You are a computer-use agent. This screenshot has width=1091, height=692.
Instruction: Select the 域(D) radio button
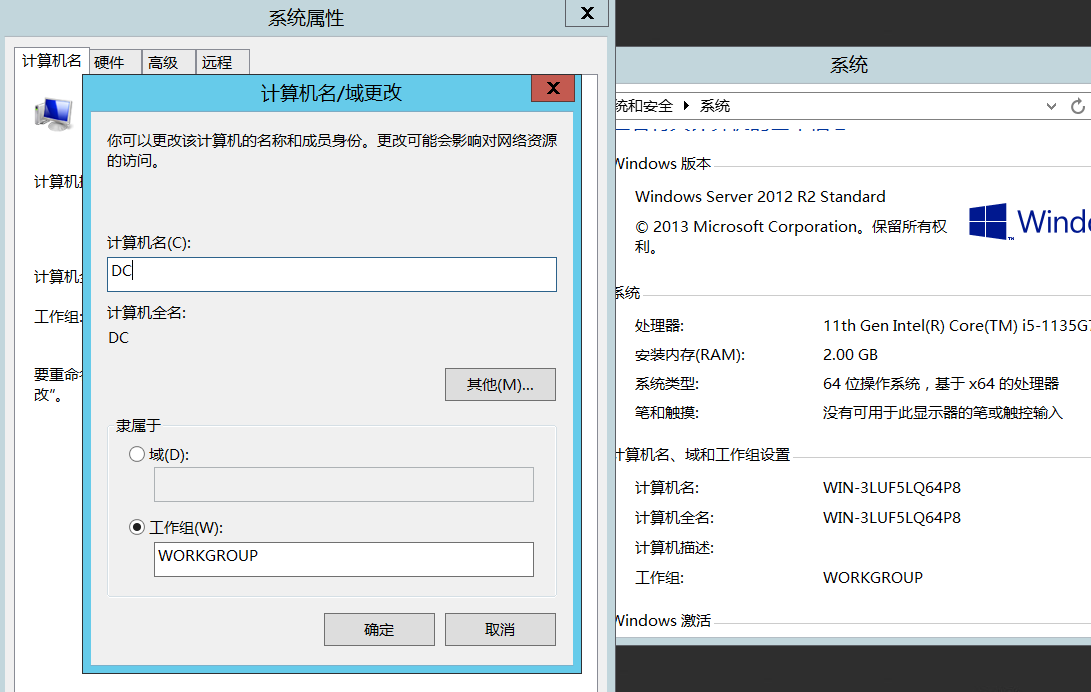click(x=138, y=454)
